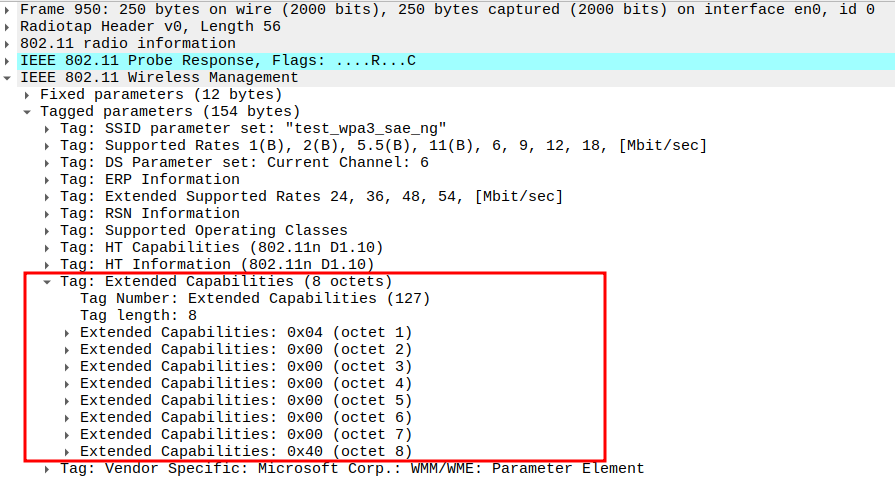This screenshot has width=895, height=480.
Task: Expand the Vendor Specific Microsoft WMM/WME tag
Action: pyautogui.click(x=48, y=469)
